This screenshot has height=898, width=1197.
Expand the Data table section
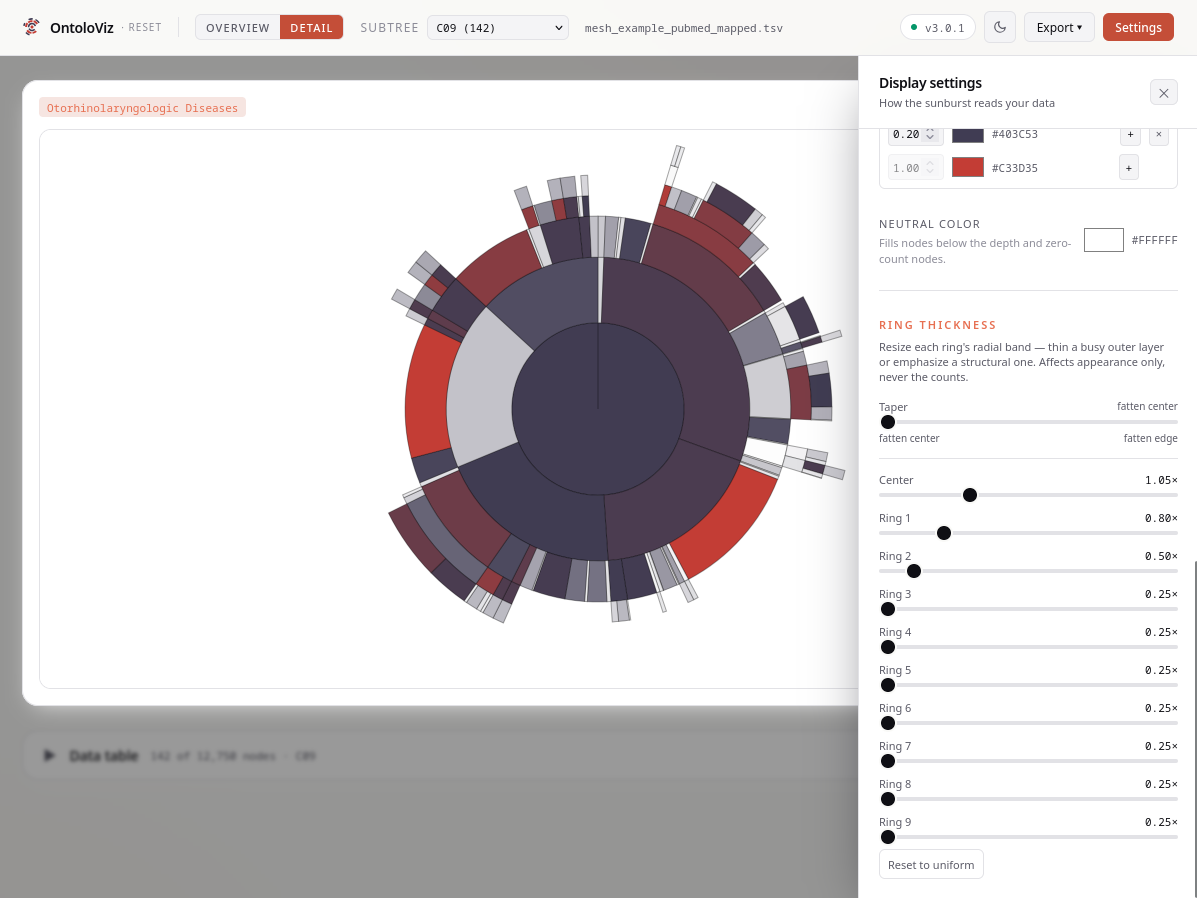tap(49, 755)
